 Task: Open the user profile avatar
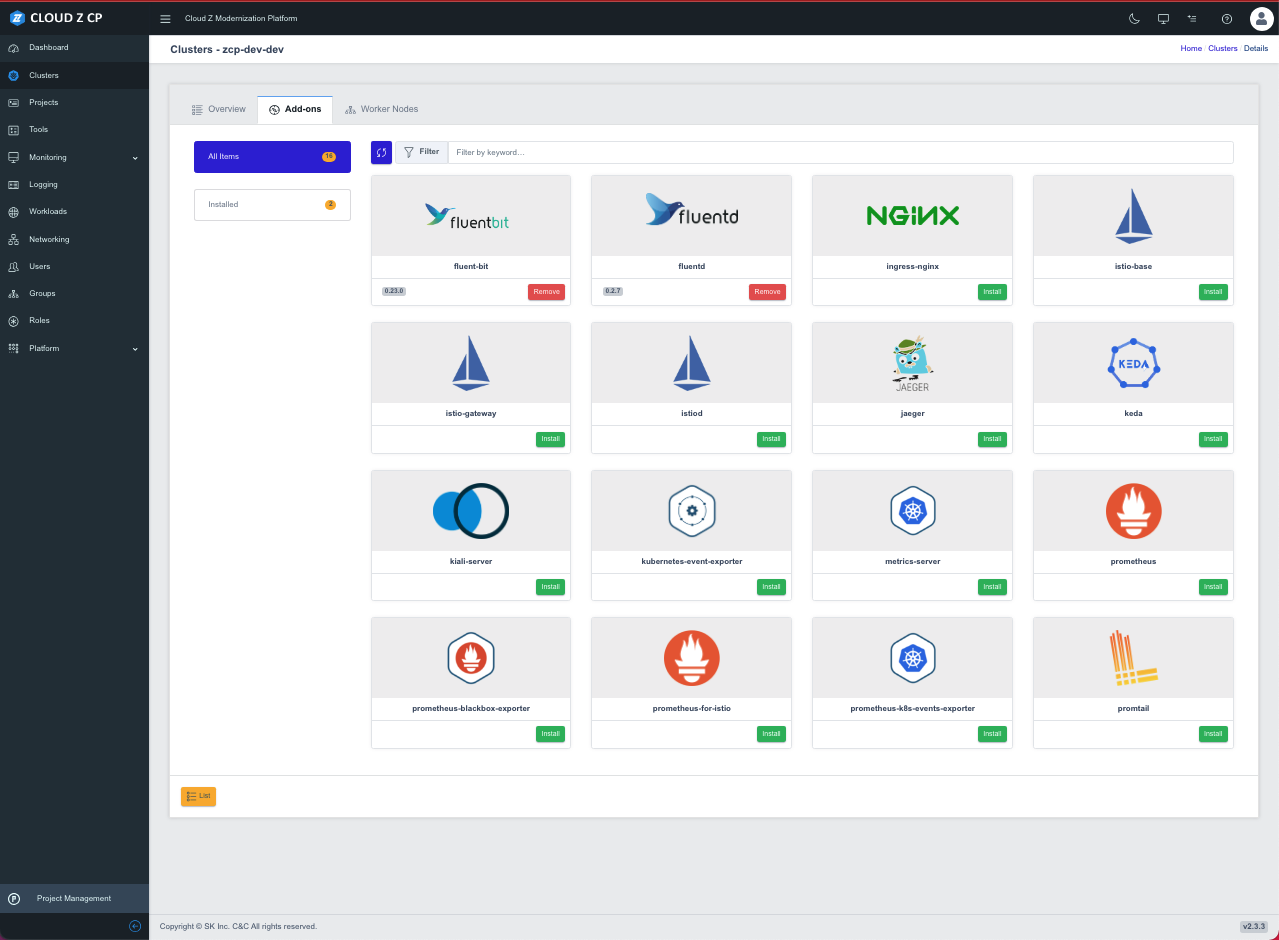coord(1261,19)
